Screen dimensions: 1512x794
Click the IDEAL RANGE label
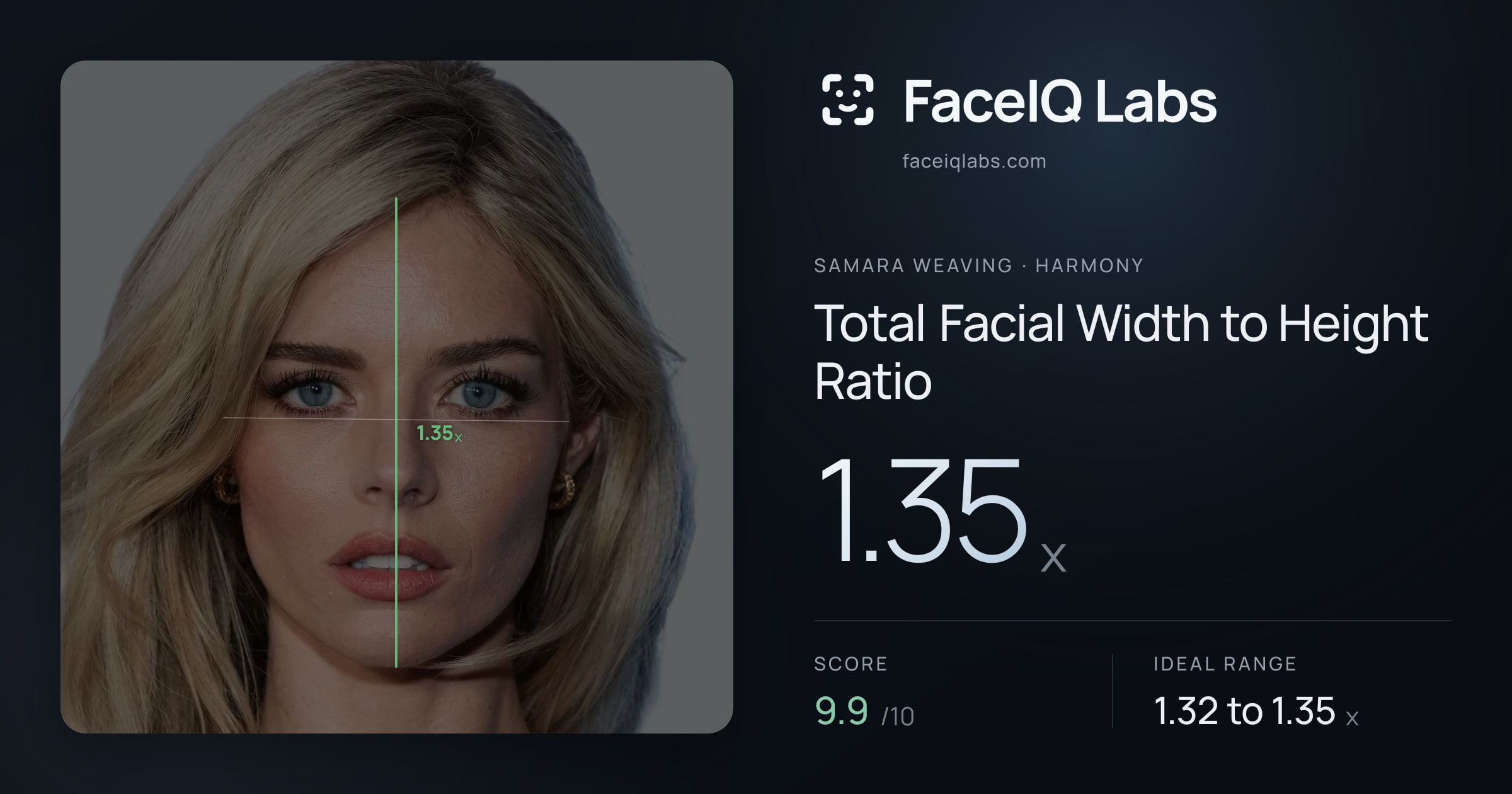click(1225, 664)
